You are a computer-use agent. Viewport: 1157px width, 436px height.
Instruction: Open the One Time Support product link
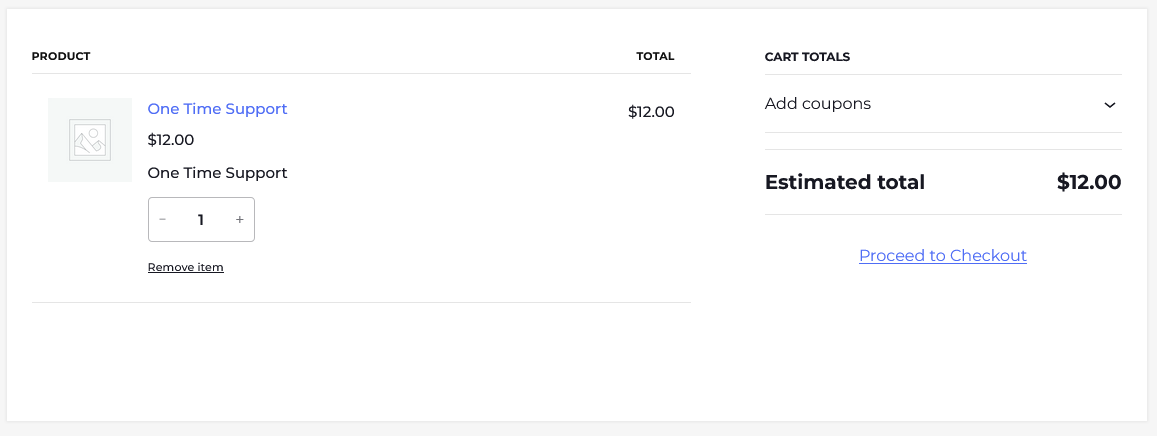[x=217, y=109]
